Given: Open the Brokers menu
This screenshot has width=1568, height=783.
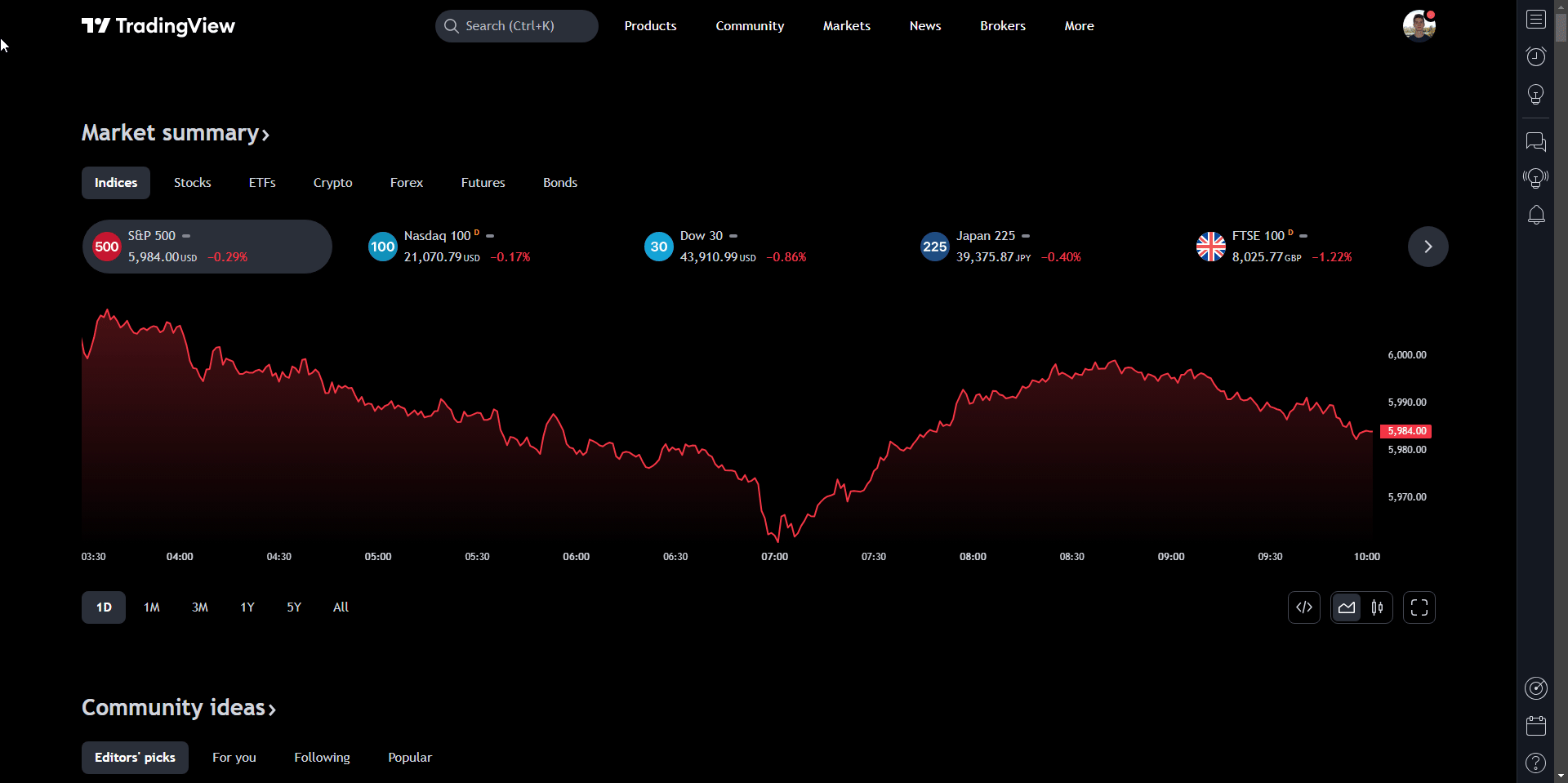Looking at the screenshot, I should [1003, 26].
